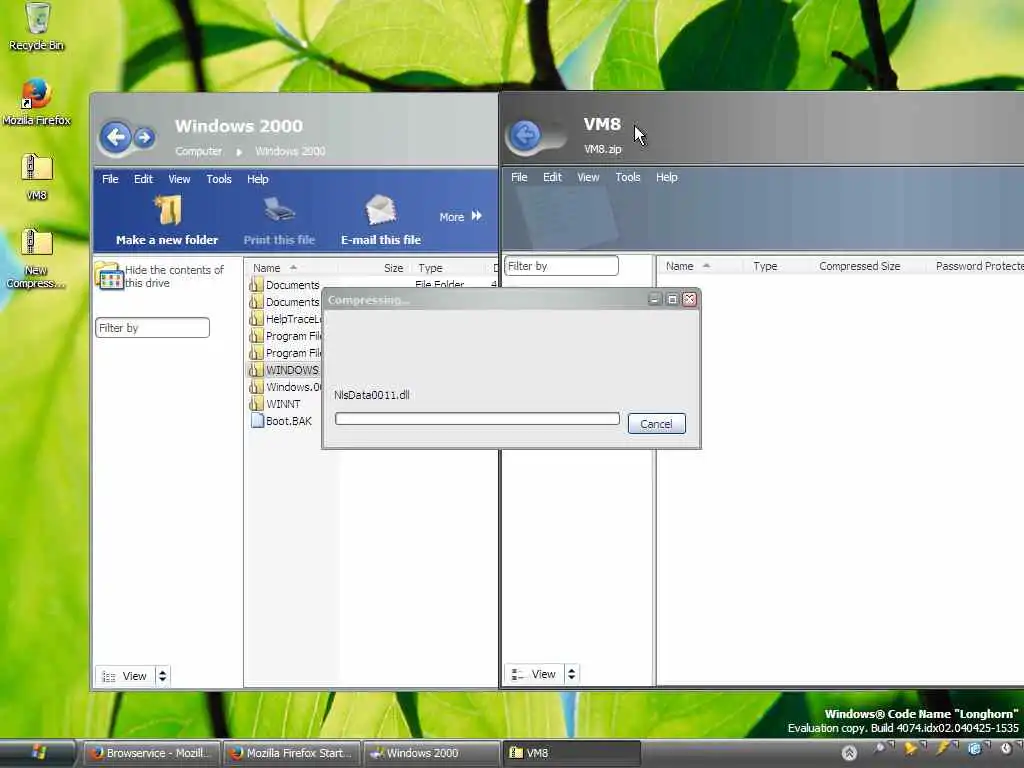Screen dimensions: 1024x768
Task: Open View menu in VM8 window
Action: (588, 177)
